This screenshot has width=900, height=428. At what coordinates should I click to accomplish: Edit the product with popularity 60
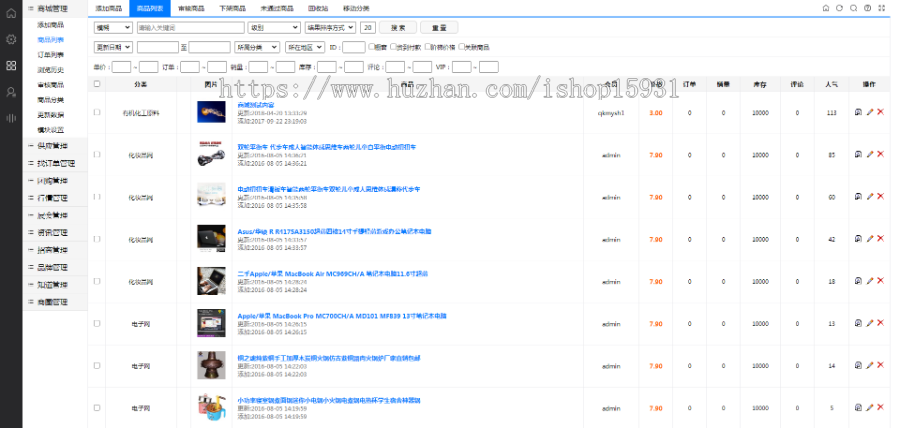(870, 196)
